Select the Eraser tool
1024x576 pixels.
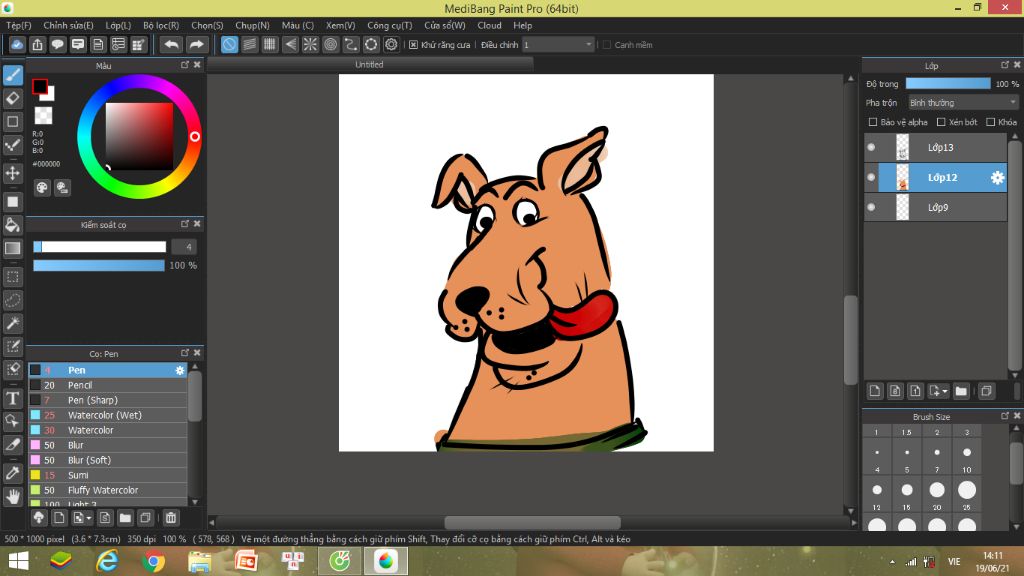click(x=13, y=98)
